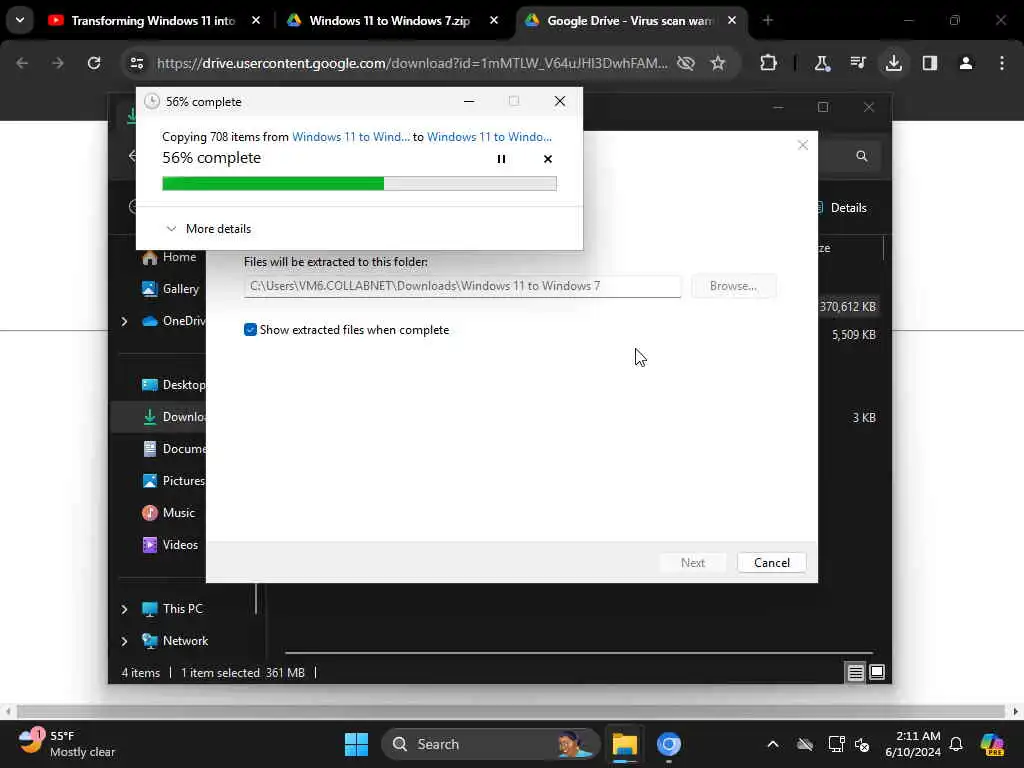Cancel the copy with the X next to pause
1024x768 pixels.
pyautogui.click(x=547, y=159)
